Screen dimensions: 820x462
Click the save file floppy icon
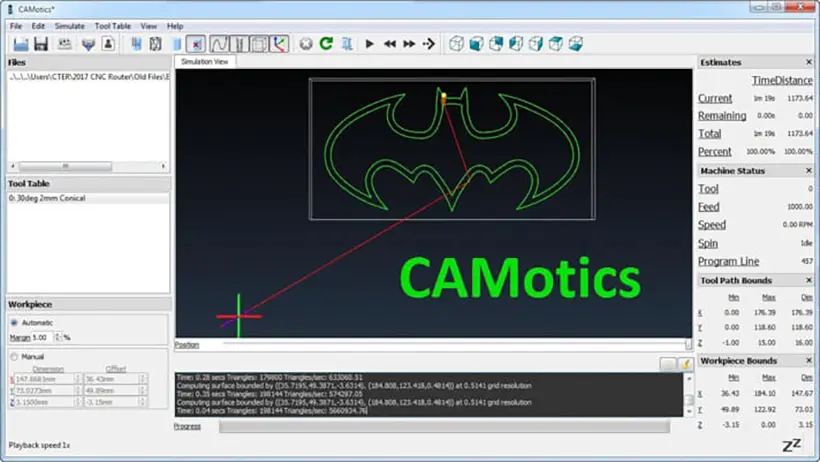tap(41, 44)
